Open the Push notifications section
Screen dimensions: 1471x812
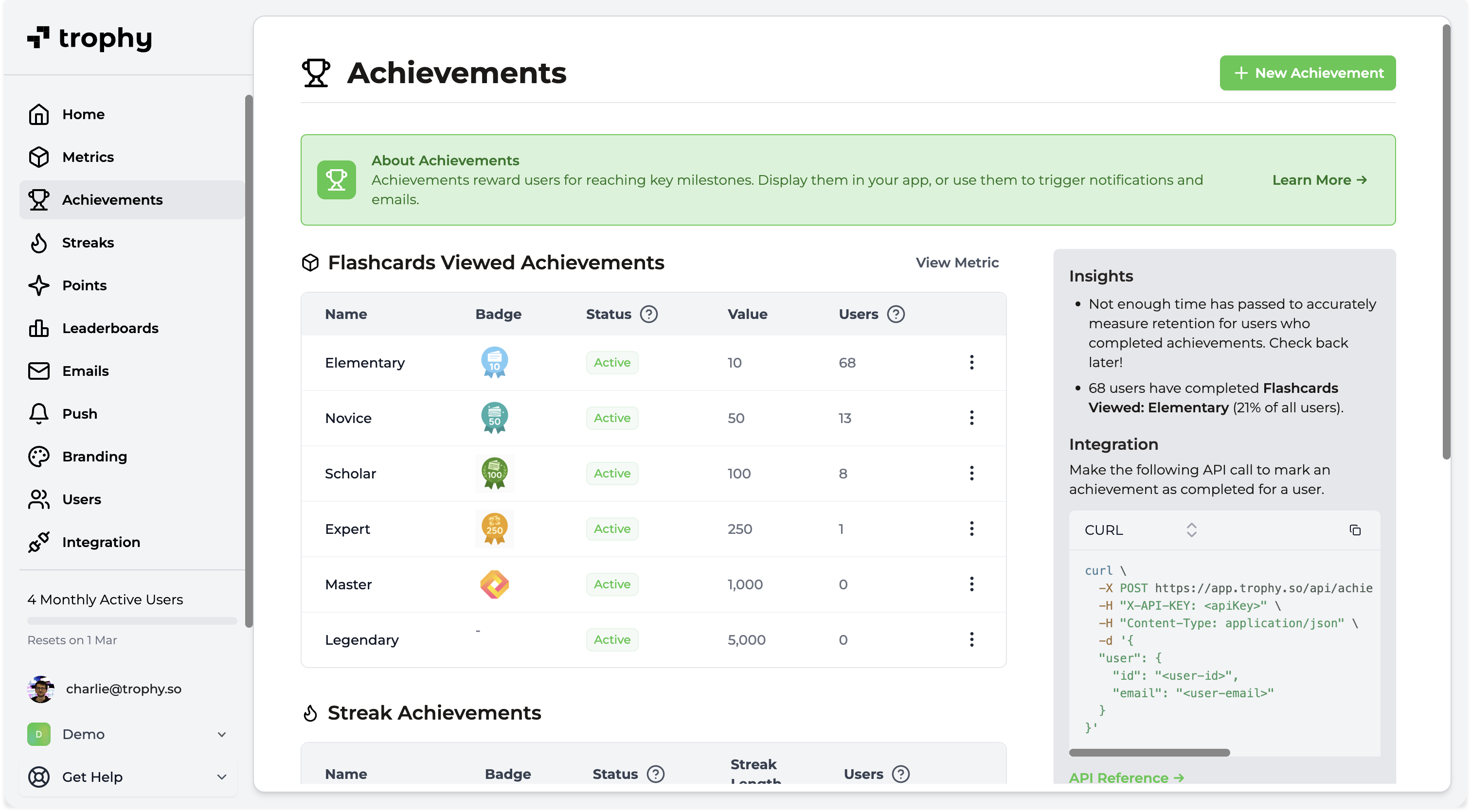[79, 413]
